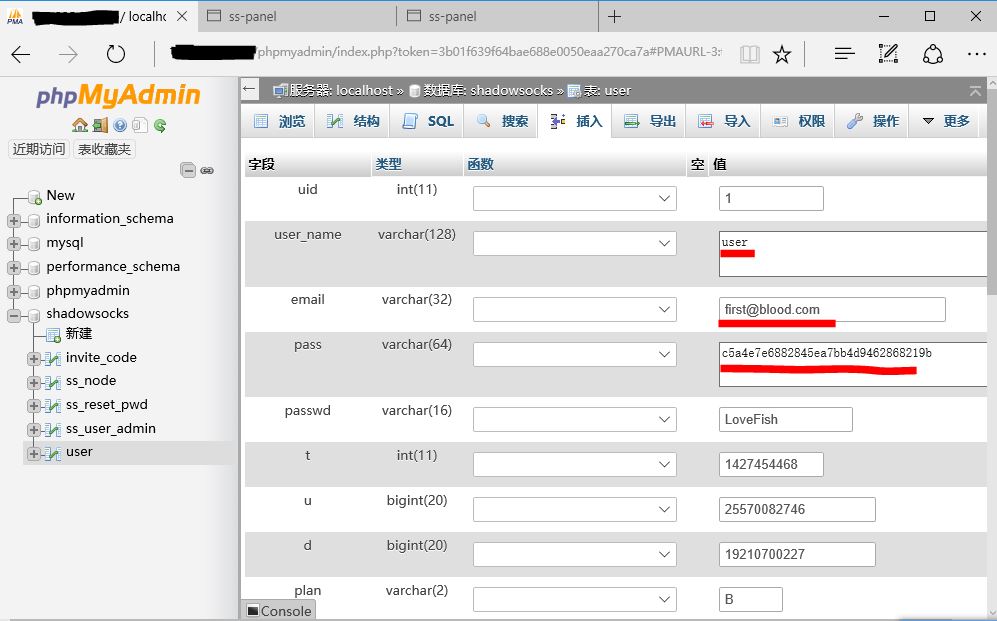Open function dropdown for email
The image size is (997, 621).
point(575,310)
